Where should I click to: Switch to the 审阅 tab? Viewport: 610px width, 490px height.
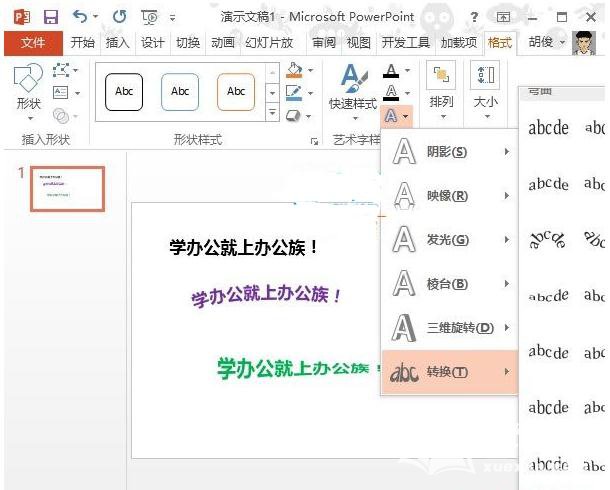pyautogui.click(x=324, y=42)
